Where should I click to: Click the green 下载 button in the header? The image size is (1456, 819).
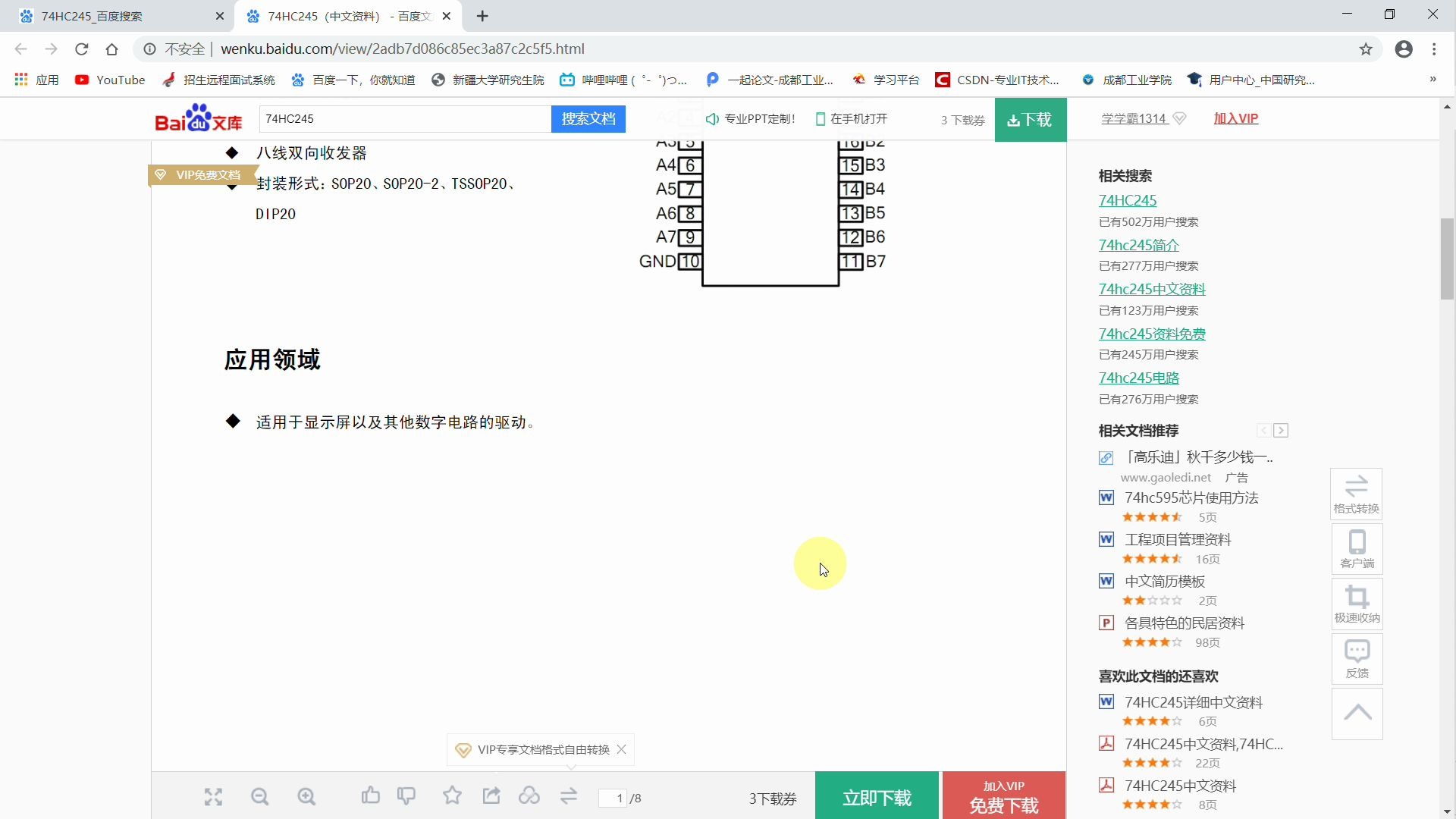tap(1030, 120)
